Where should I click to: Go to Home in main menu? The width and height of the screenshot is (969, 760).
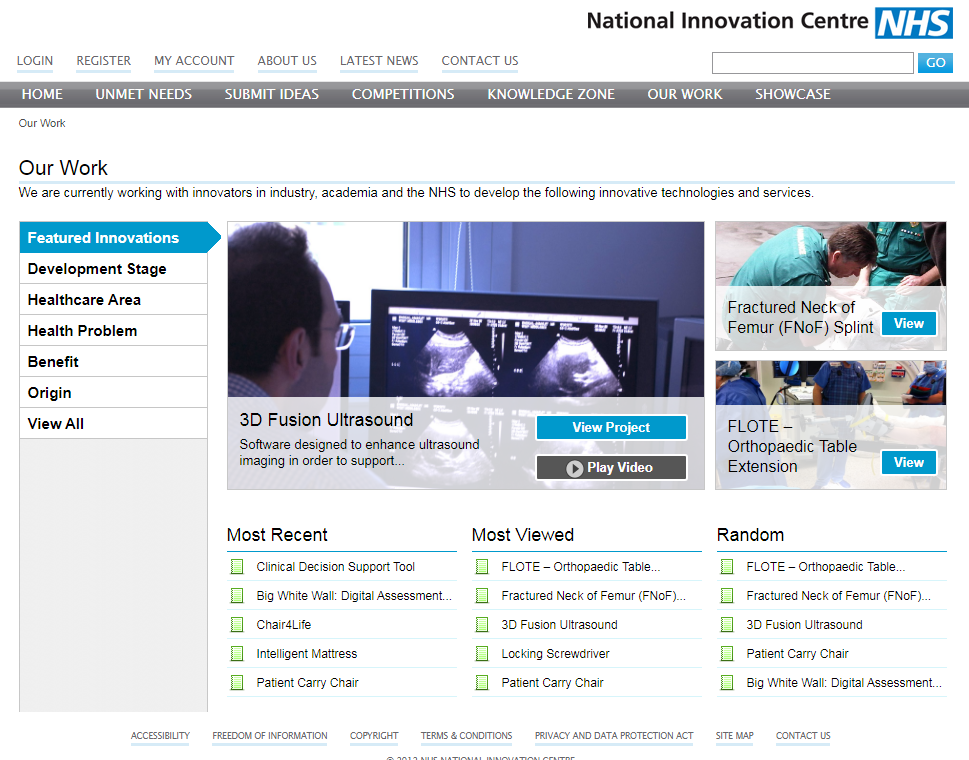point(42,95)
